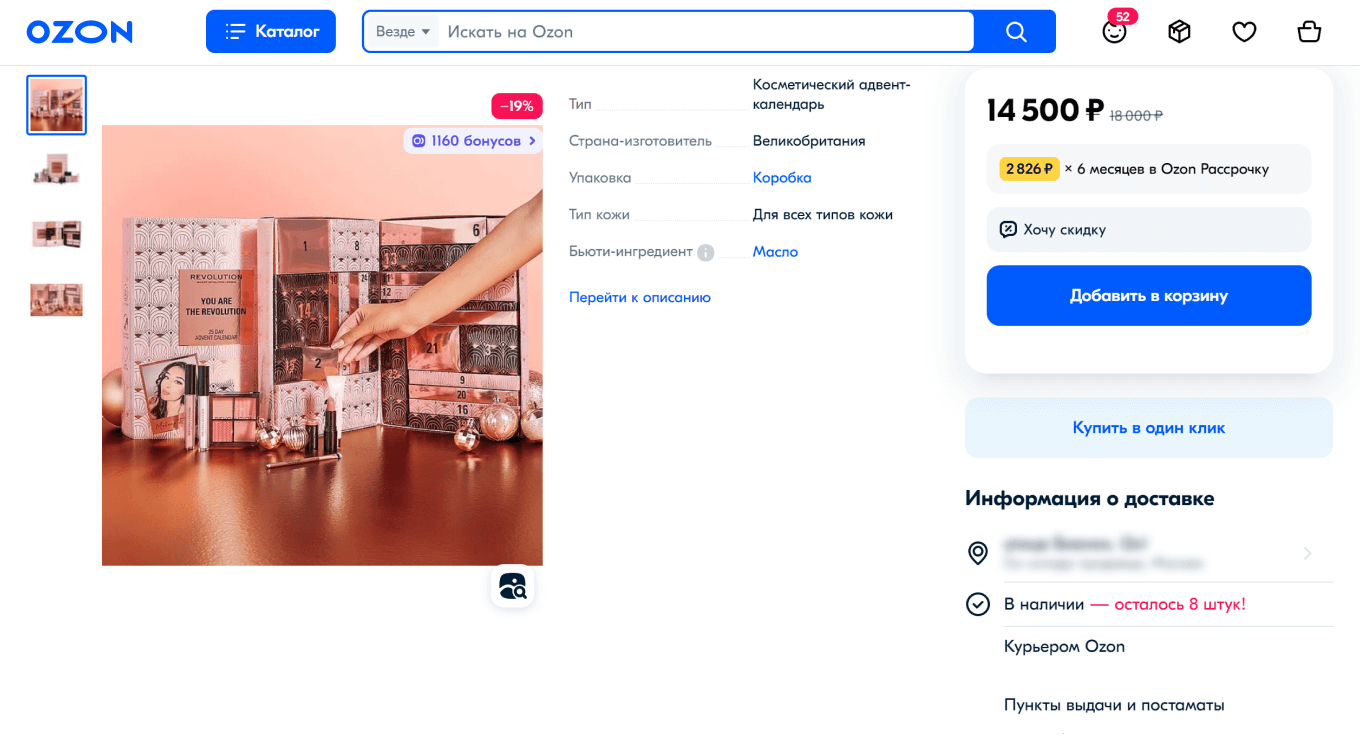Click the Хочу скидку option
This screenshot has width=1360, height=743.
[x=1148, y=229]
